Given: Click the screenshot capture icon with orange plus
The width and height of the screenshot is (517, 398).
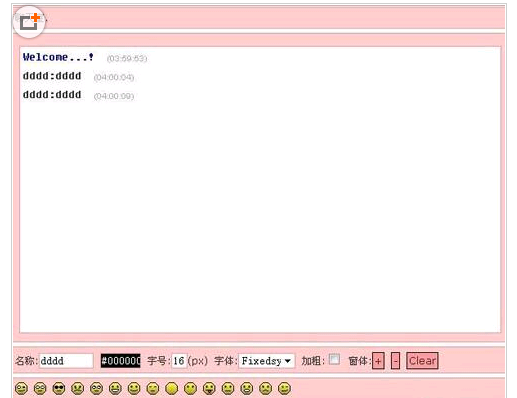Looking at the screenshot, I should point(29,22).
